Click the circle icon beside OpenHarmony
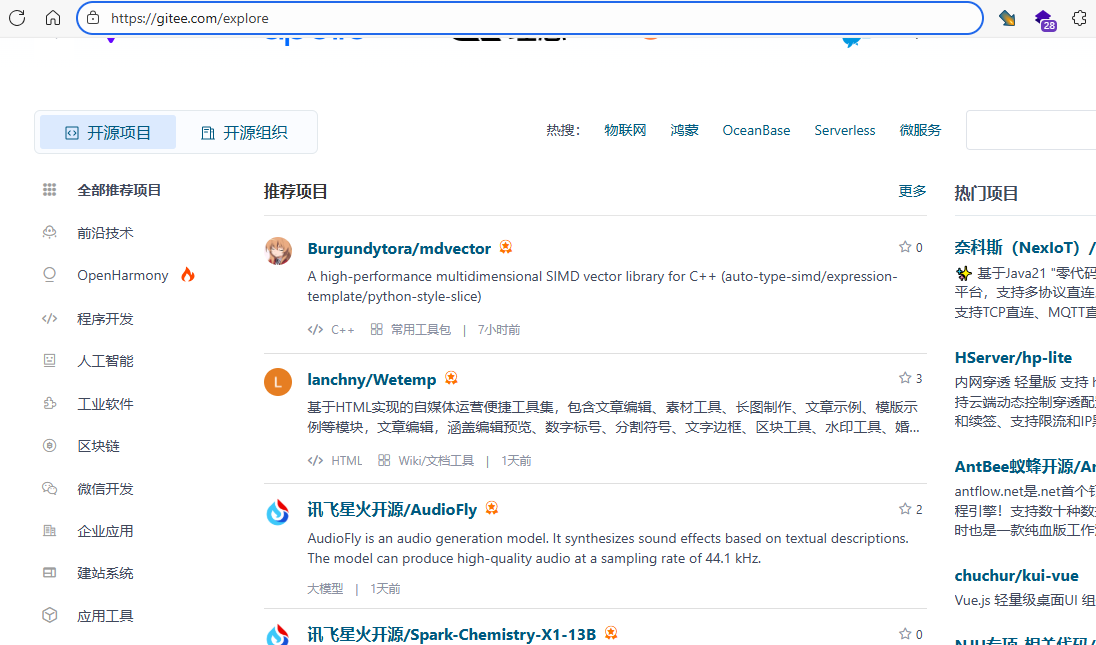 (49, 275)
